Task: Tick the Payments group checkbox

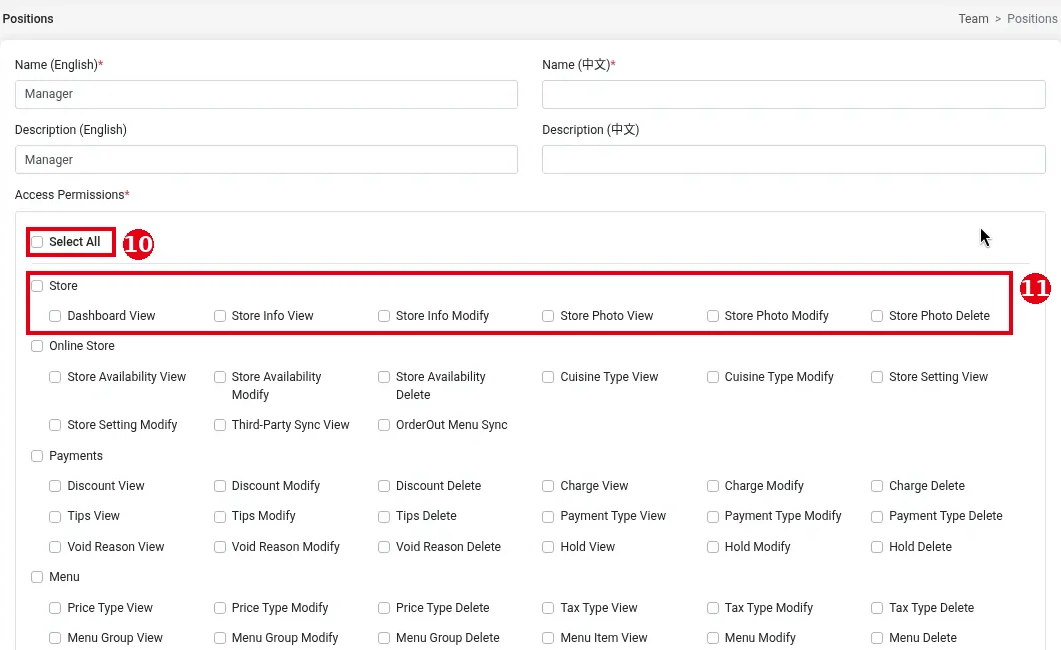Action: point(37,456)
